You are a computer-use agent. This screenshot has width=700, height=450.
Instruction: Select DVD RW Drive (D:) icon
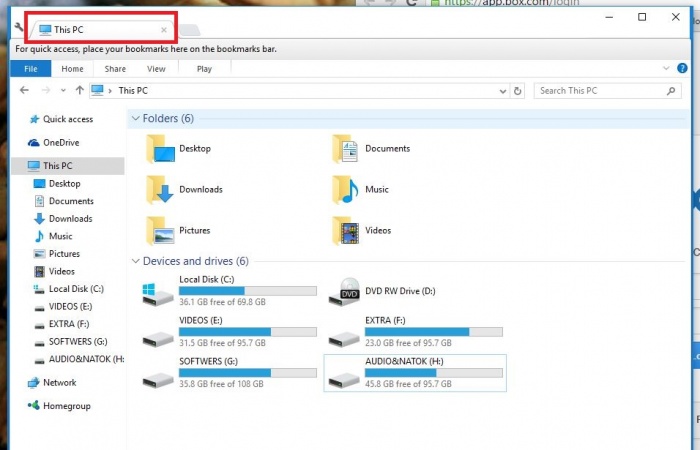click(x=344, y=292)
